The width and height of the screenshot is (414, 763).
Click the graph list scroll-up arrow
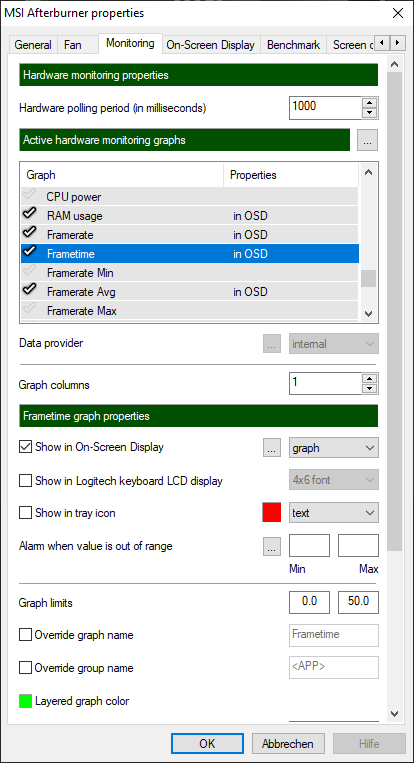(x=368, y=172)
